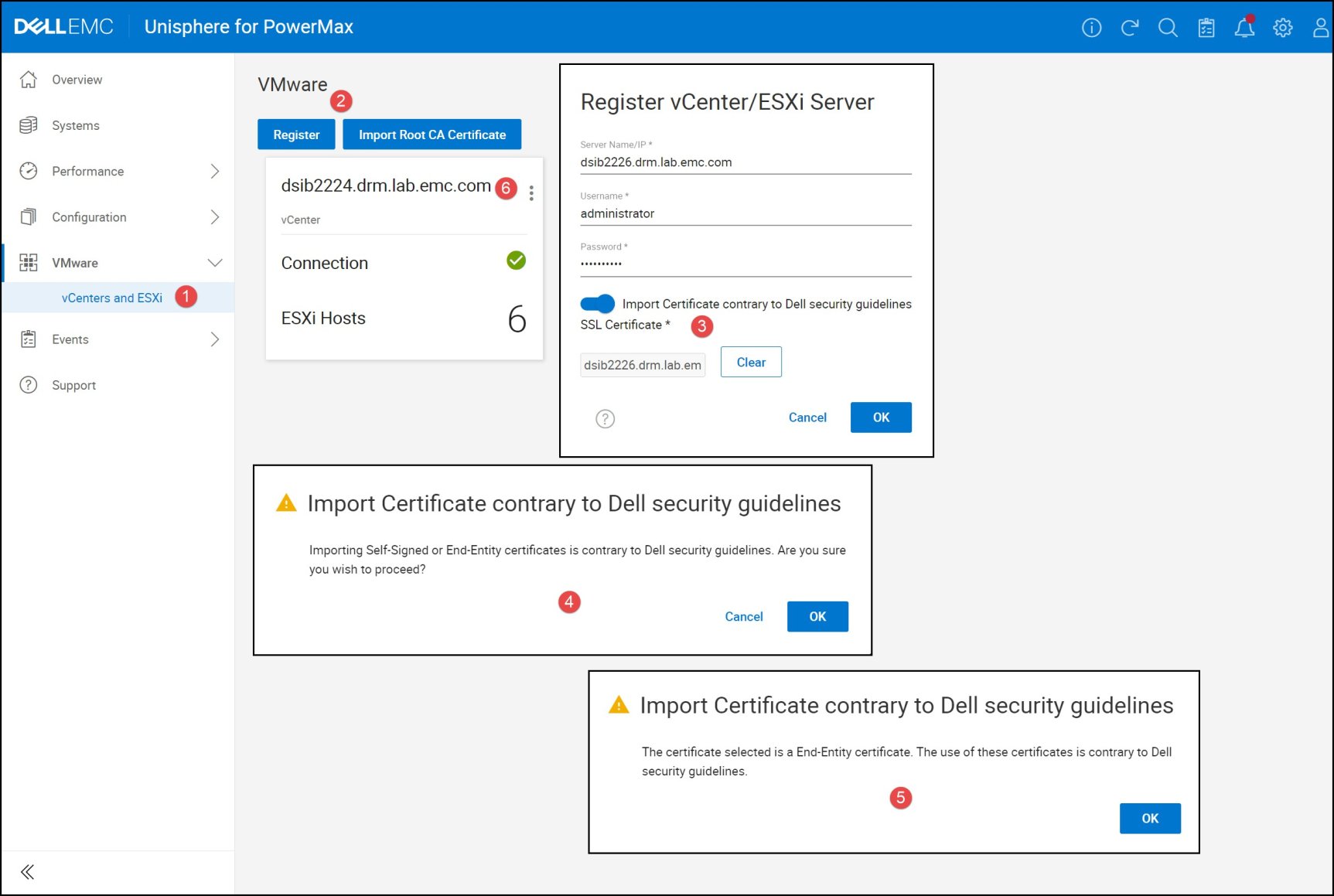The height and width of the screenshot is (896, 1334).
Task: Click OK in Self-Signed certificate warning
Action: pyautogui.click(x=817, y=616)
